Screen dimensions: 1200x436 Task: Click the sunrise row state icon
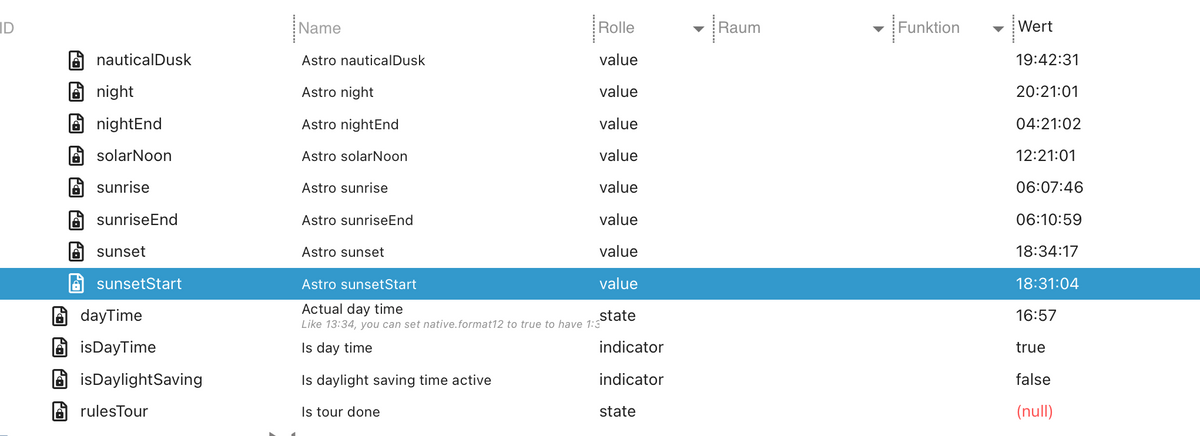[75, 188]
